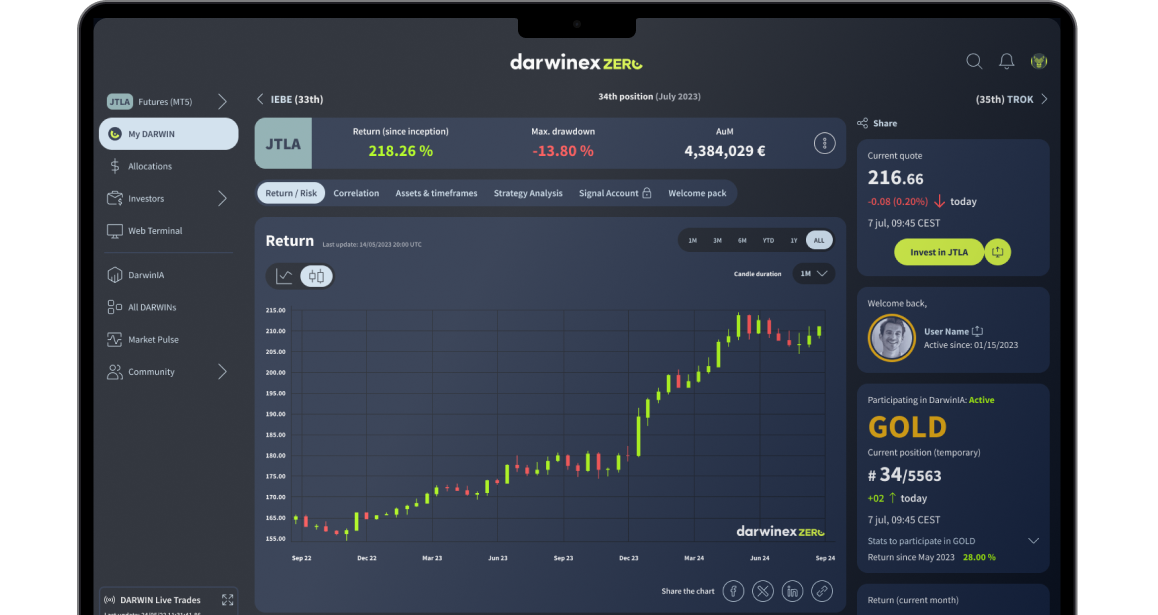Click the edit icon next to User Name
This screenshot has width=1158, height=615.
pos(977,331)
